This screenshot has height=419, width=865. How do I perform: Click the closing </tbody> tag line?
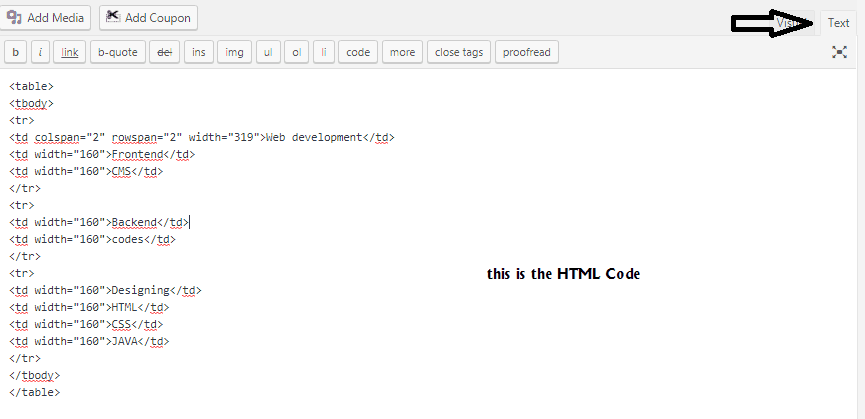[x=34, y=375]
